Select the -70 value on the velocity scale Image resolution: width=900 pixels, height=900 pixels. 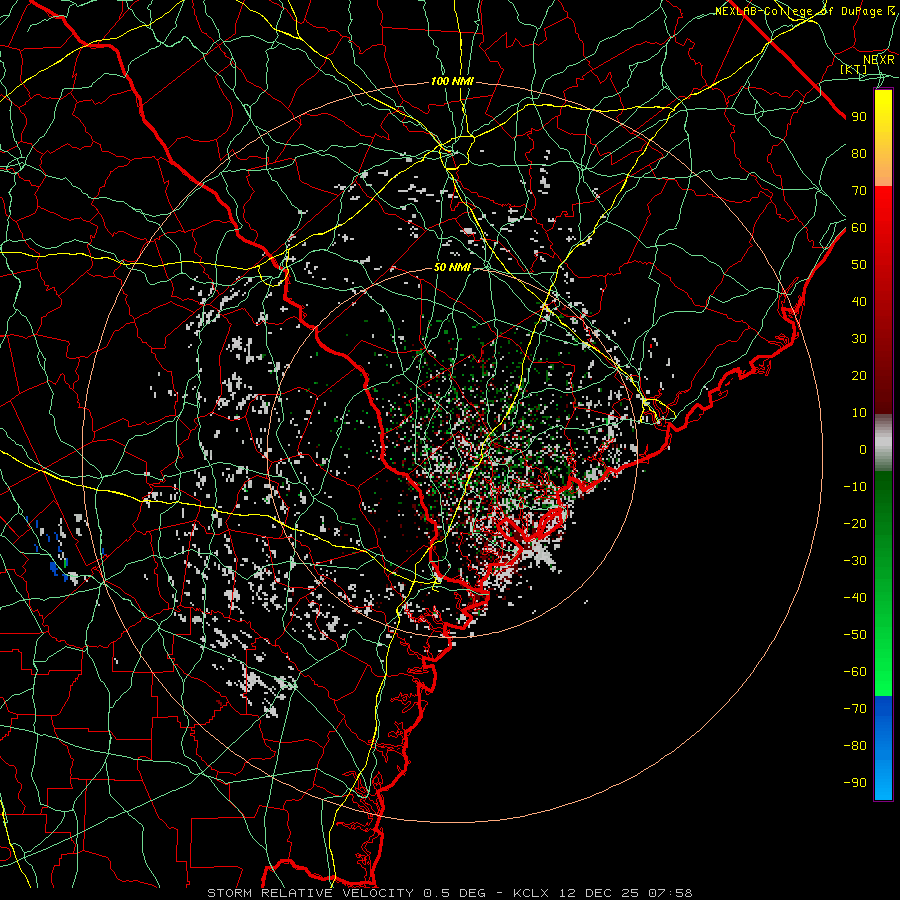point(855,709)
